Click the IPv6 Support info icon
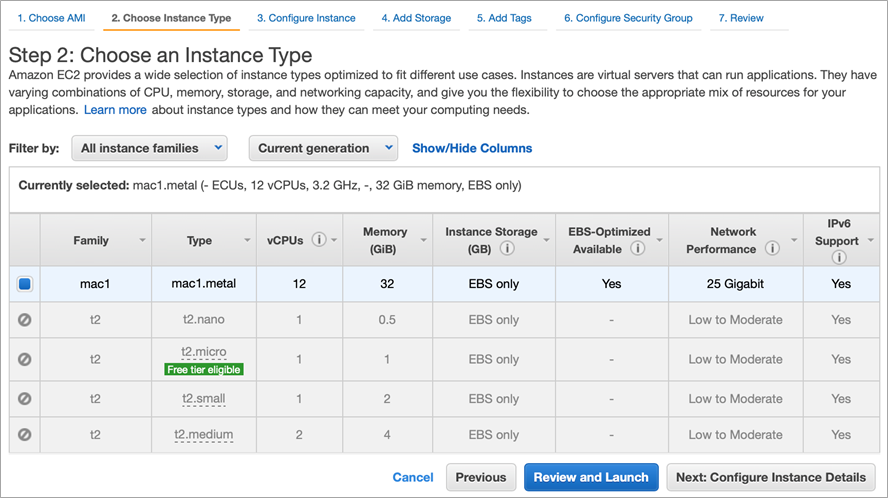The image size is (888, 498). pos(841,257)
